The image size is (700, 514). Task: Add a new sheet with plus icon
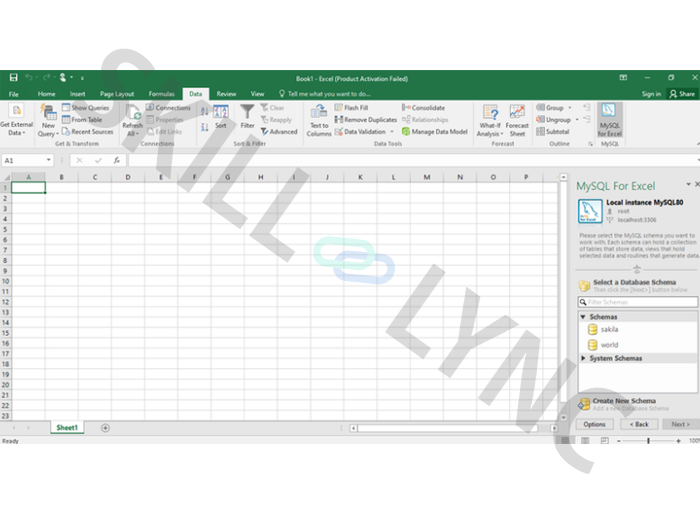click(105, 428)
